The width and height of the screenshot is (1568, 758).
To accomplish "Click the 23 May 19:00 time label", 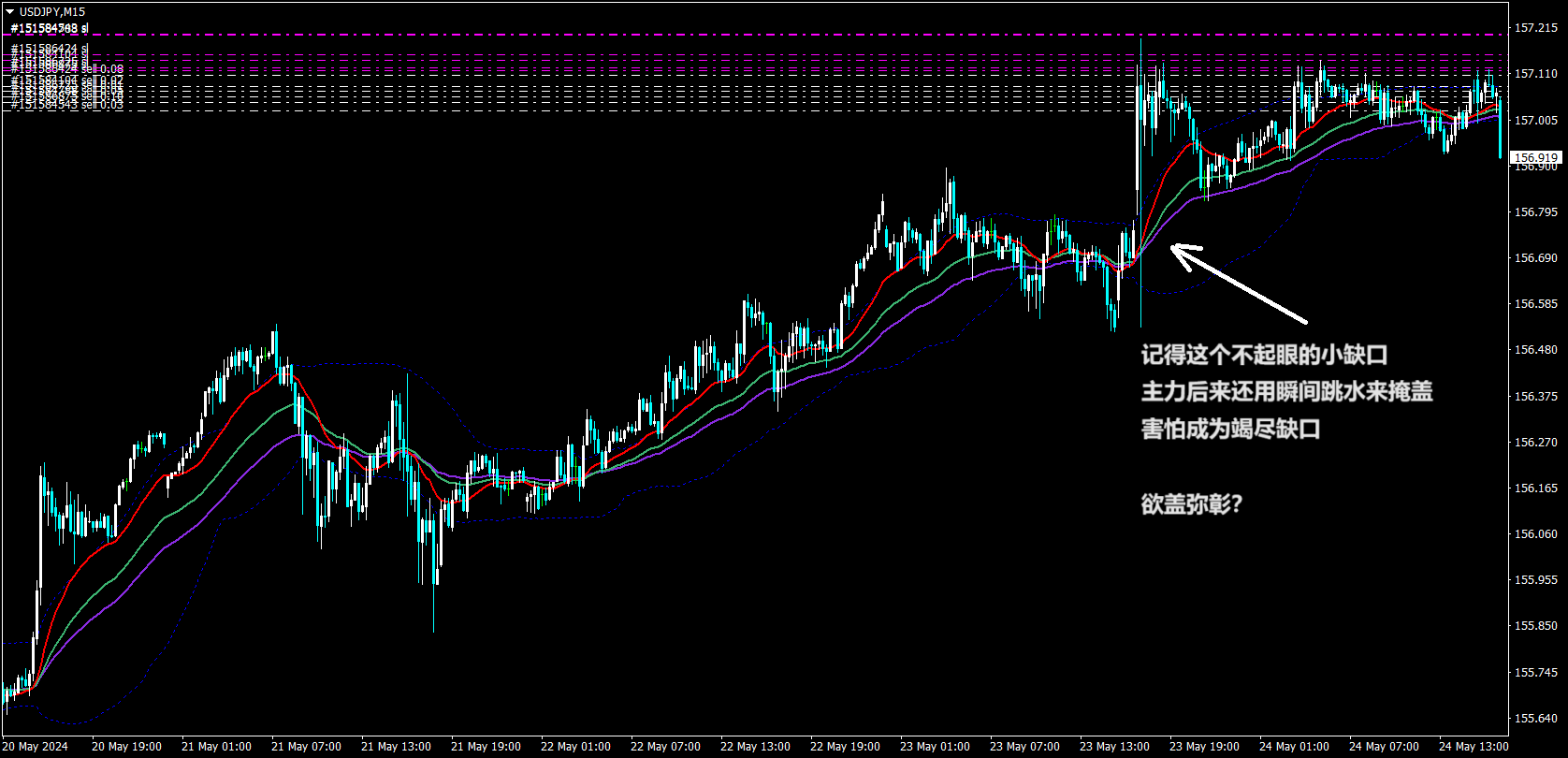I will [x=1205, y=747].
